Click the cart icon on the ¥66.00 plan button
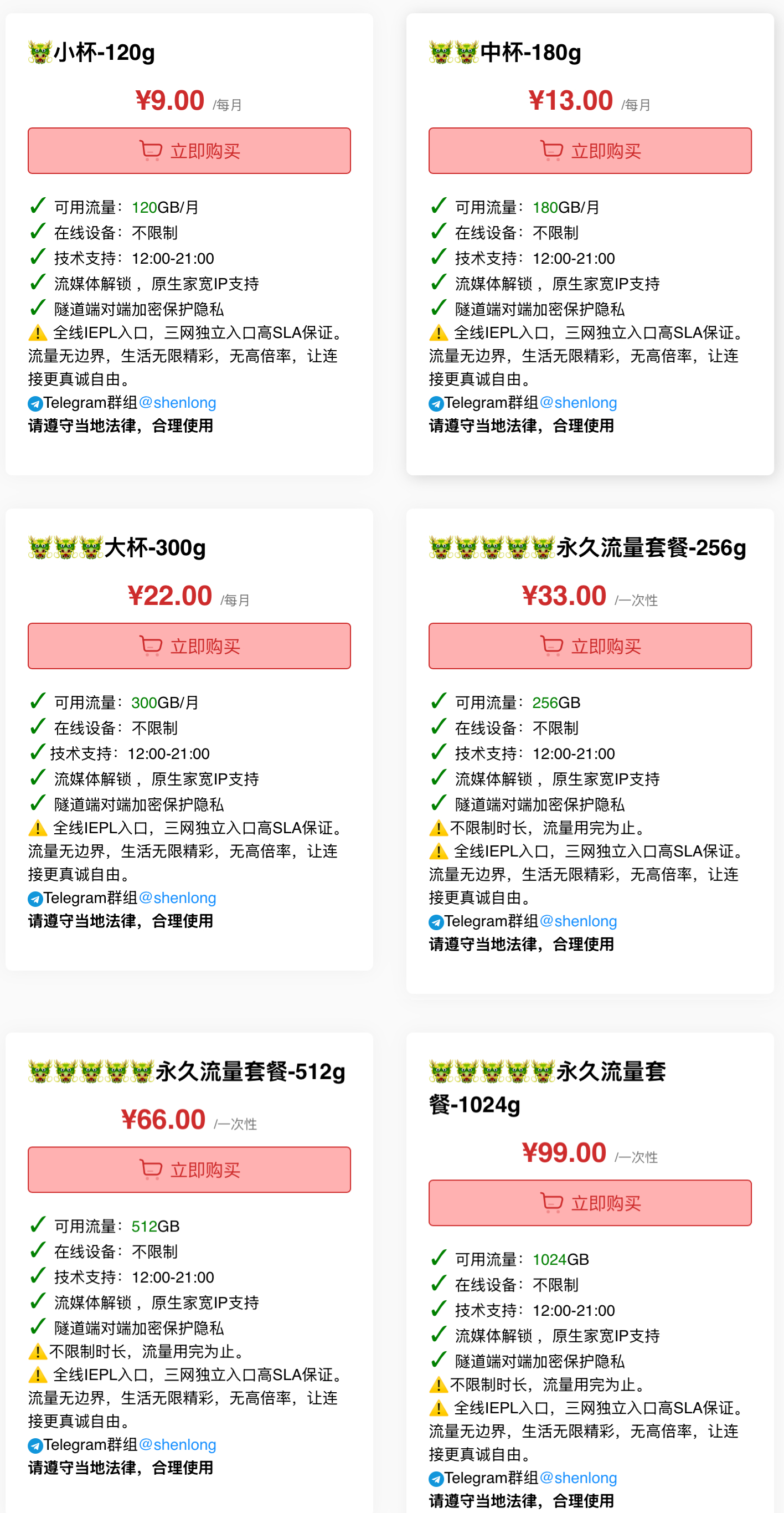Screen dimensions: 784x1513 pos(151,1170)
